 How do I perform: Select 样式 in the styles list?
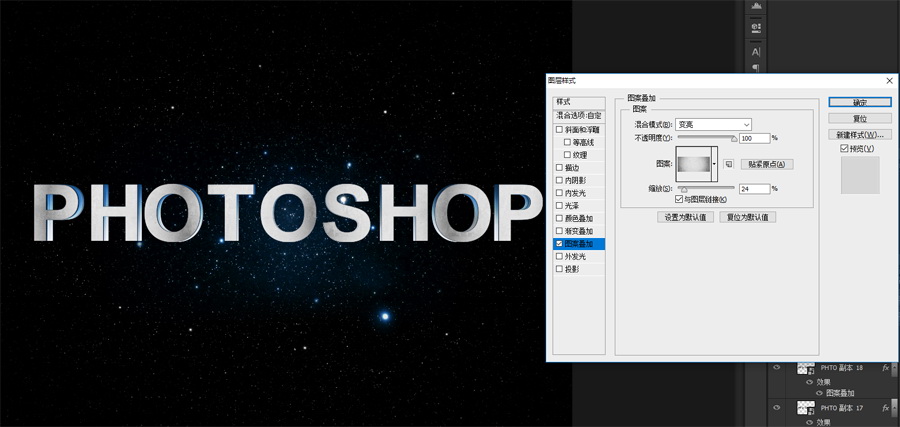[x=579, y=102]
